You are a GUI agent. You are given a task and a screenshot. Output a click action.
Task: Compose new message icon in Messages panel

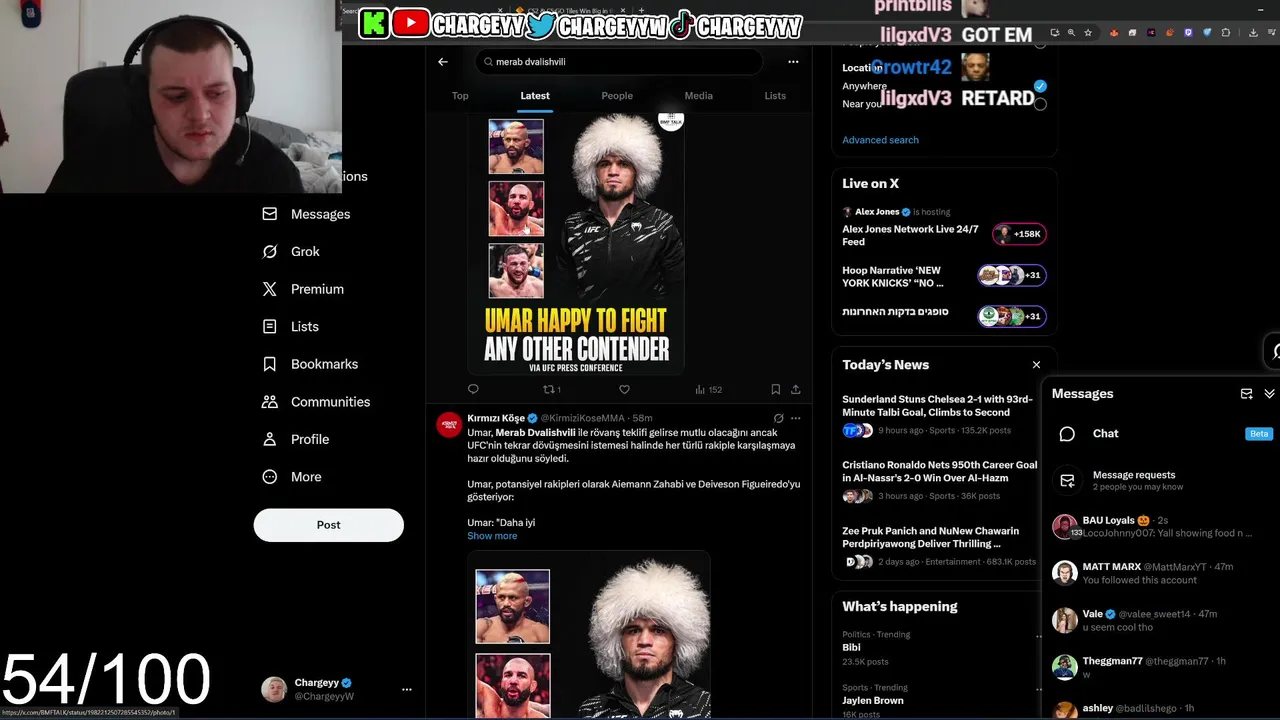tap(1247, 394)
